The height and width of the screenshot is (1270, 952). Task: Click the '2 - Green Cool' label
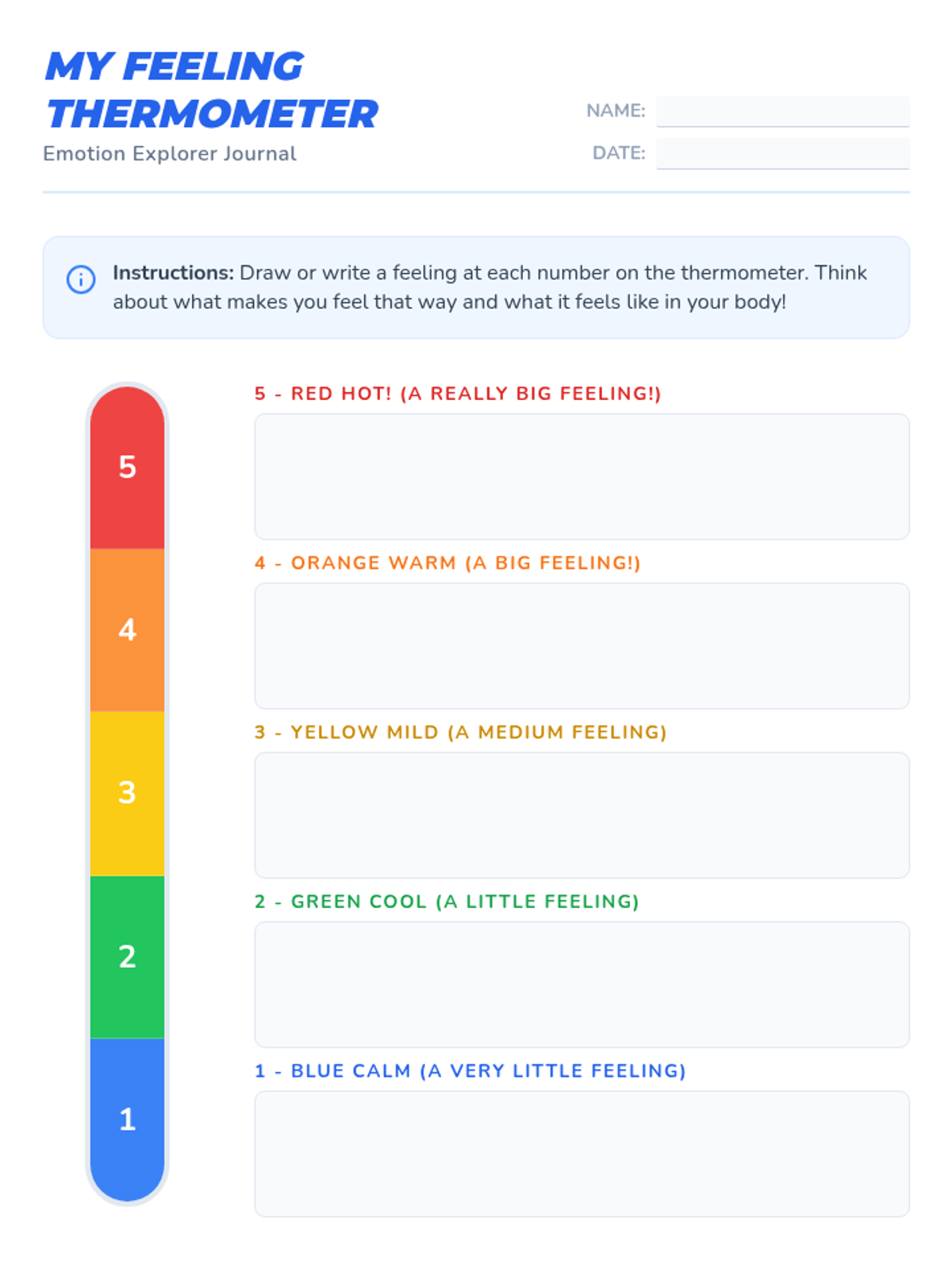click(447, 902)
